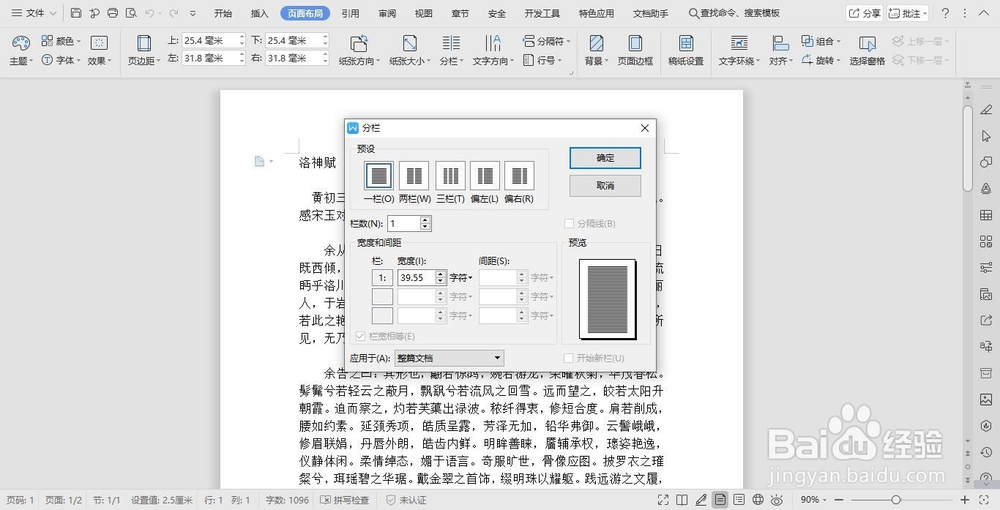This screenshot has width=1000, height=510.
Task: Click the zoom in plus button
Action: point(965,500)
